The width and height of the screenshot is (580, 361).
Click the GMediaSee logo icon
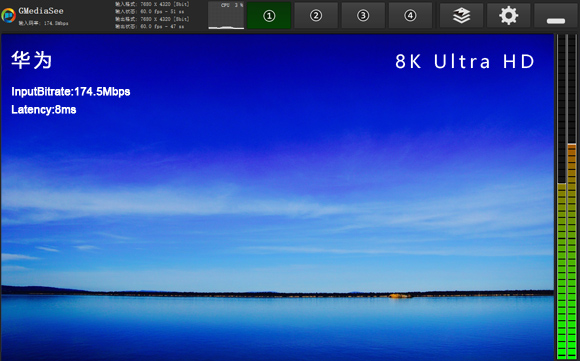tap(9, 16)
